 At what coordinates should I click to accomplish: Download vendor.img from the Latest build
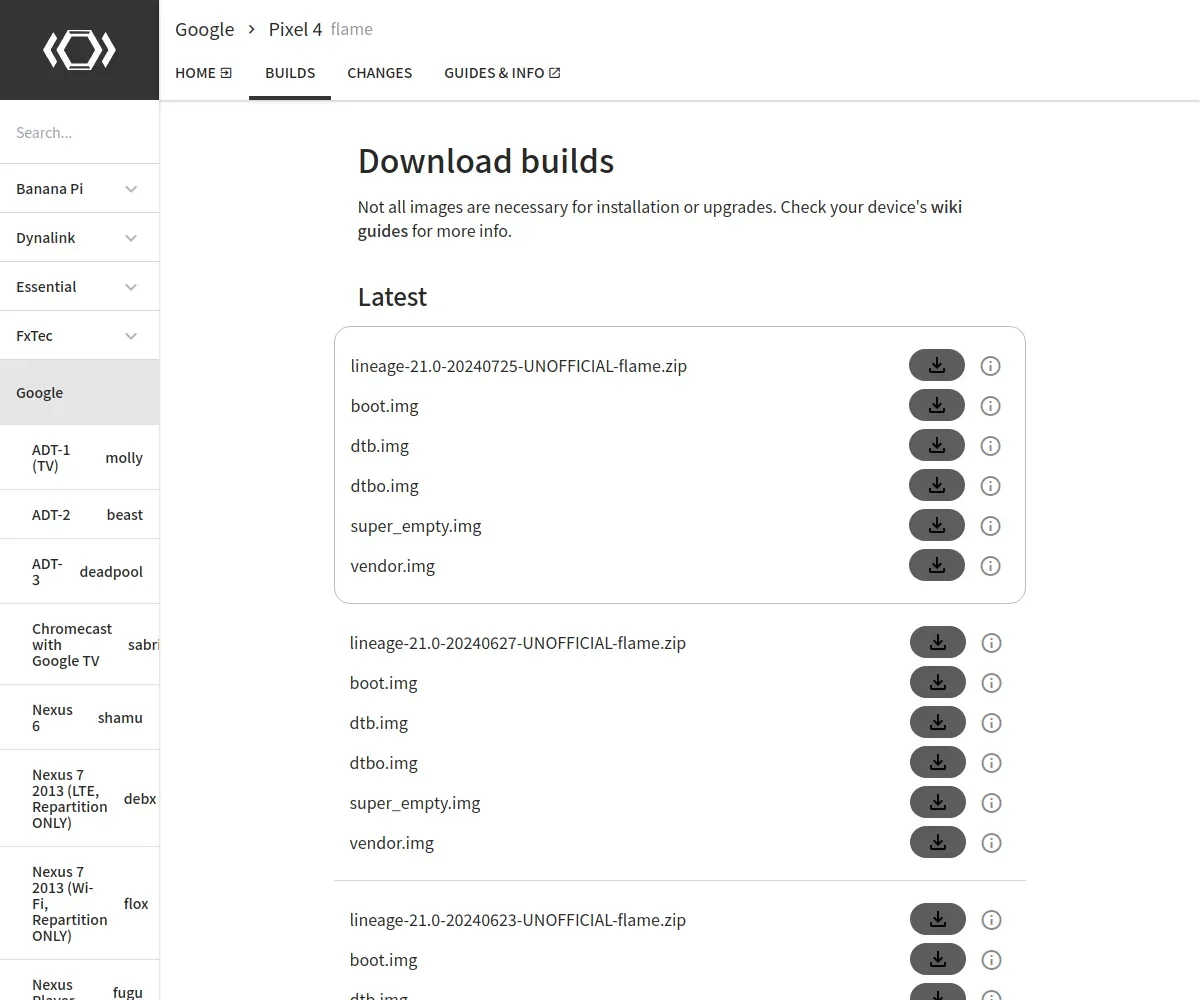click(937, 565)
